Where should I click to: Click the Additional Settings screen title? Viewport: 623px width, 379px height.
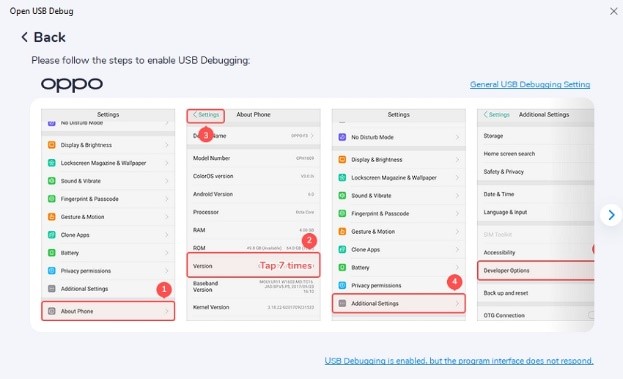[x=544, y=115]
